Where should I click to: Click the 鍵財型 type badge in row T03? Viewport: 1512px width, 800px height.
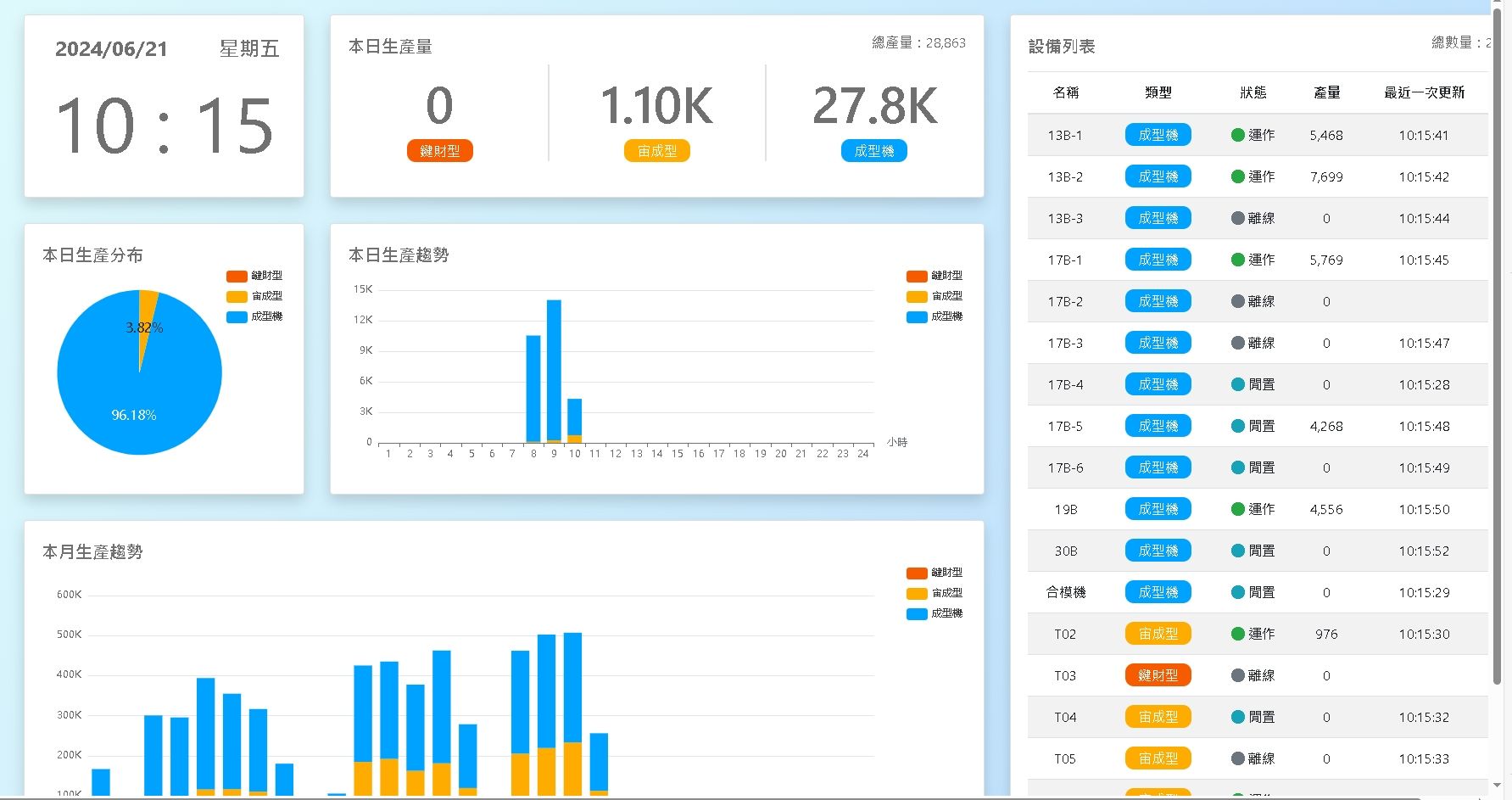(x=1158, y=675)
